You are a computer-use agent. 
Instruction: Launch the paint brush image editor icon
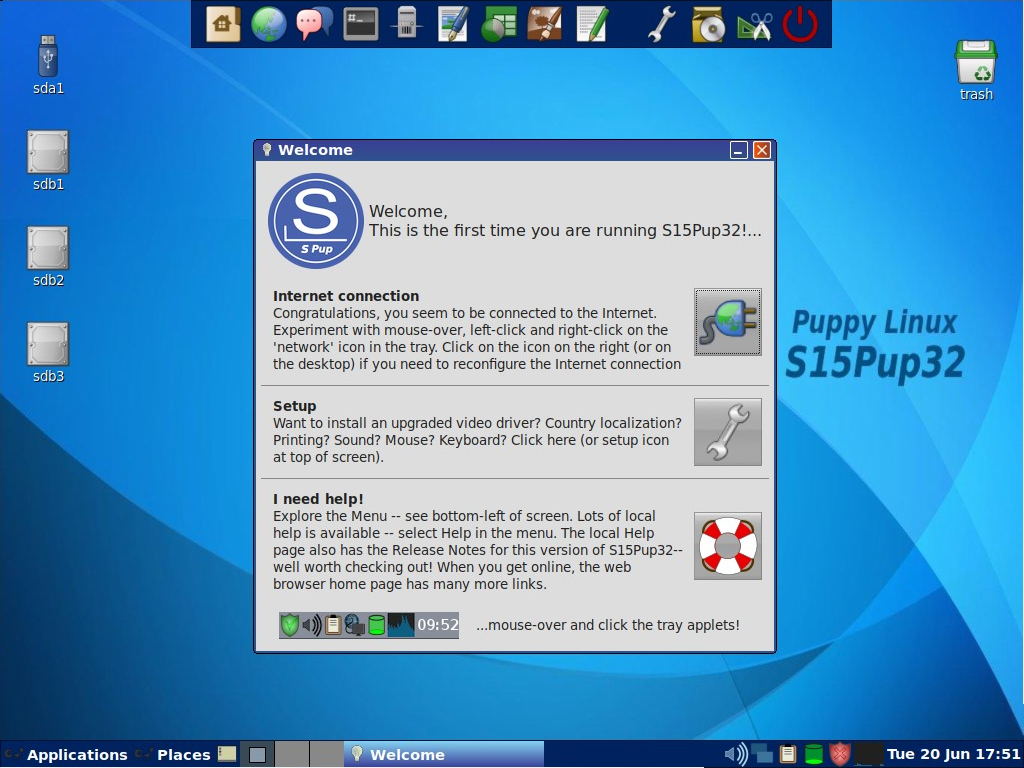(545, 24)
